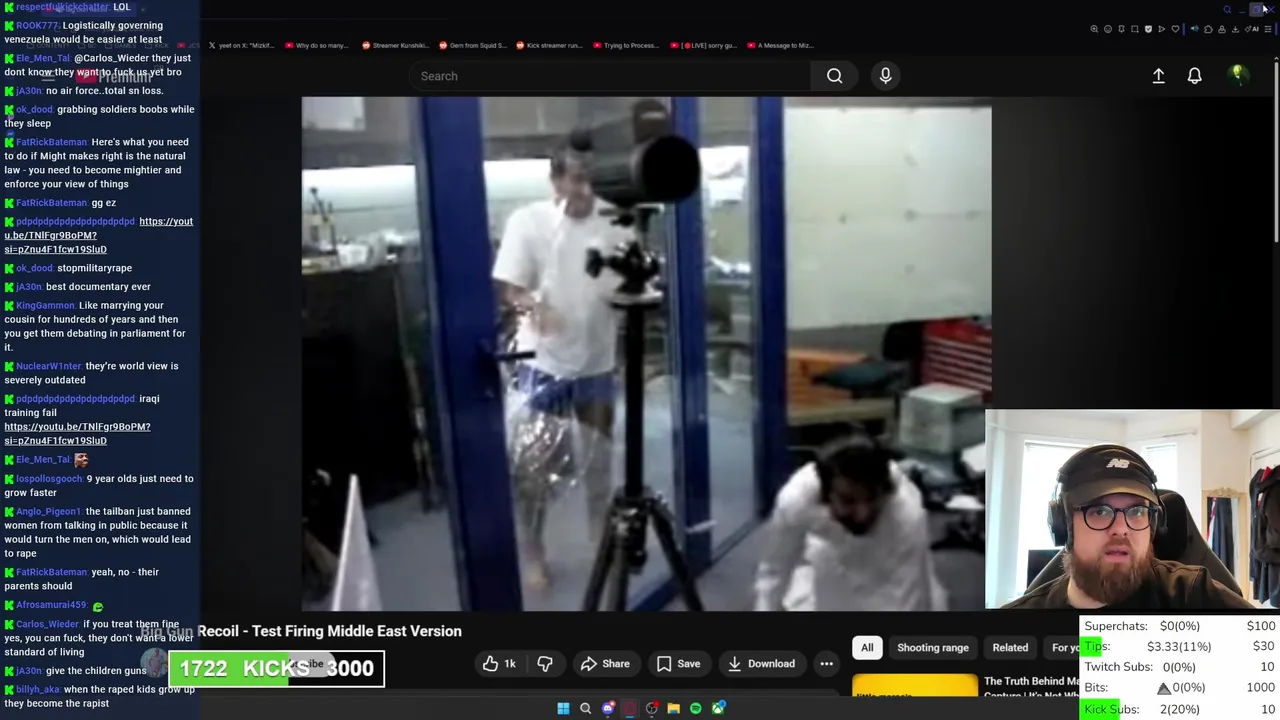Open the 'Why do so many...' tab
The image size is (1280, 720).
[316, 45]
